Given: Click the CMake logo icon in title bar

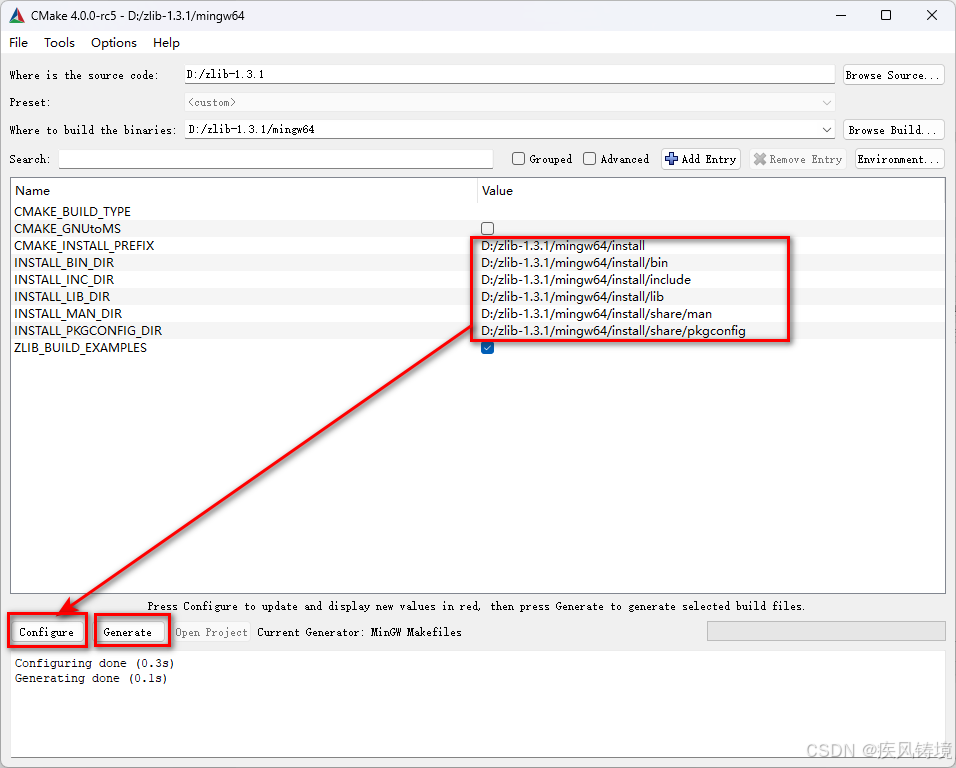Looking at the screenshot, I should pos(16,15).
